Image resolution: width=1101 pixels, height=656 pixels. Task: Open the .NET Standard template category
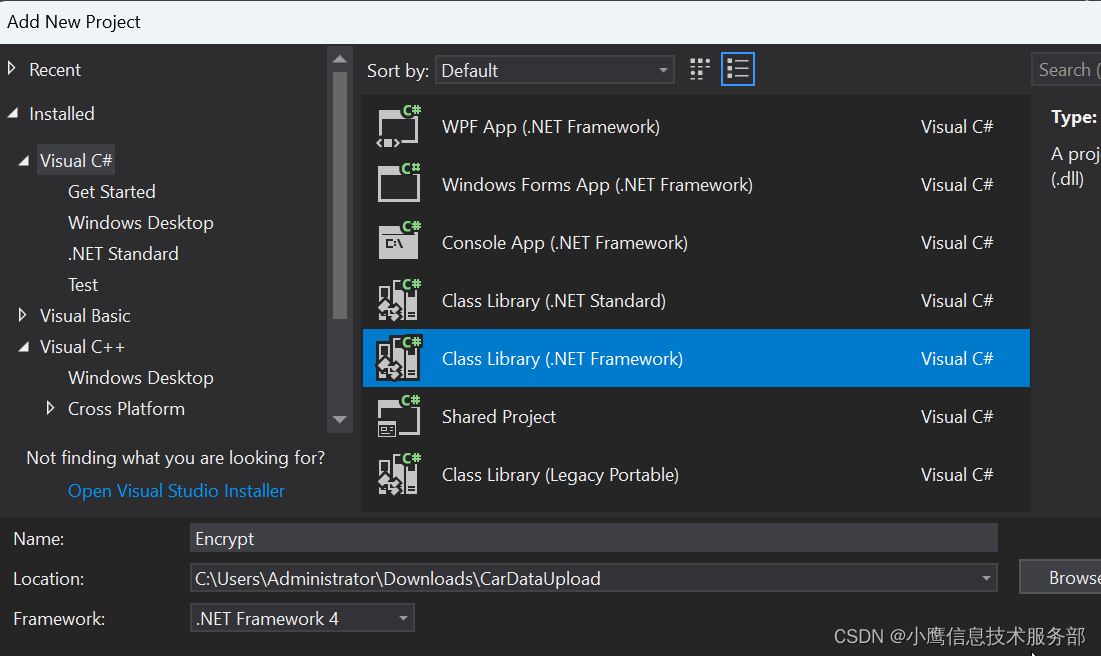(x=123, y=253)
